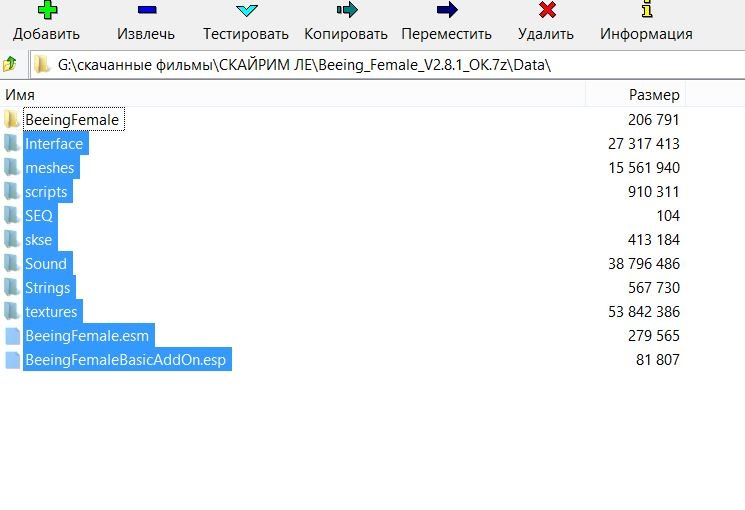Click the blue minus Extract icon
Image resolution: width=745 pixels, height=510 pixels.
tap(146, 11)
